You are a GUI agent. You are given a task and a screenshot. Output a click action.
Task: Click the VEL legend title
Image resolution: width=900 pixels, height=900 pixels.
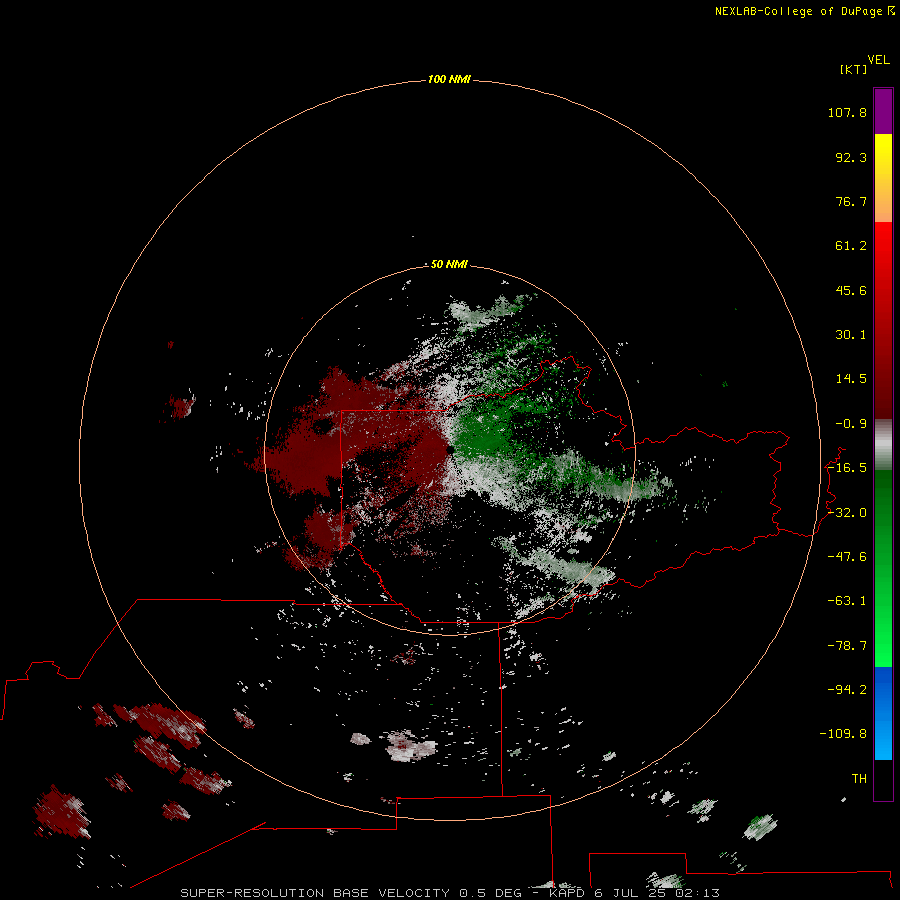pos(878,60)
